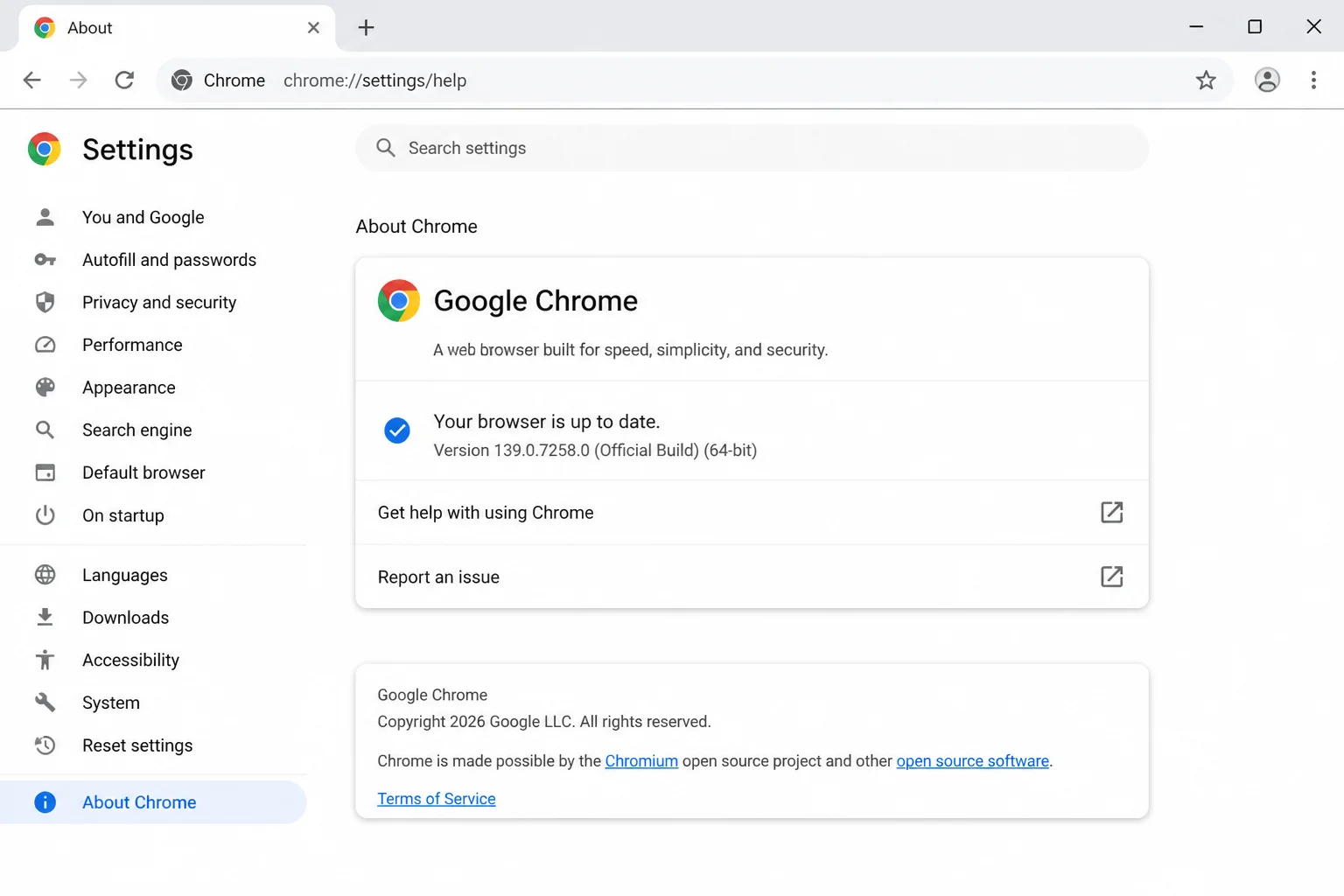Click the download arrow icon for Downloads
The image size is (1344, 896).
tap(45, 618)
